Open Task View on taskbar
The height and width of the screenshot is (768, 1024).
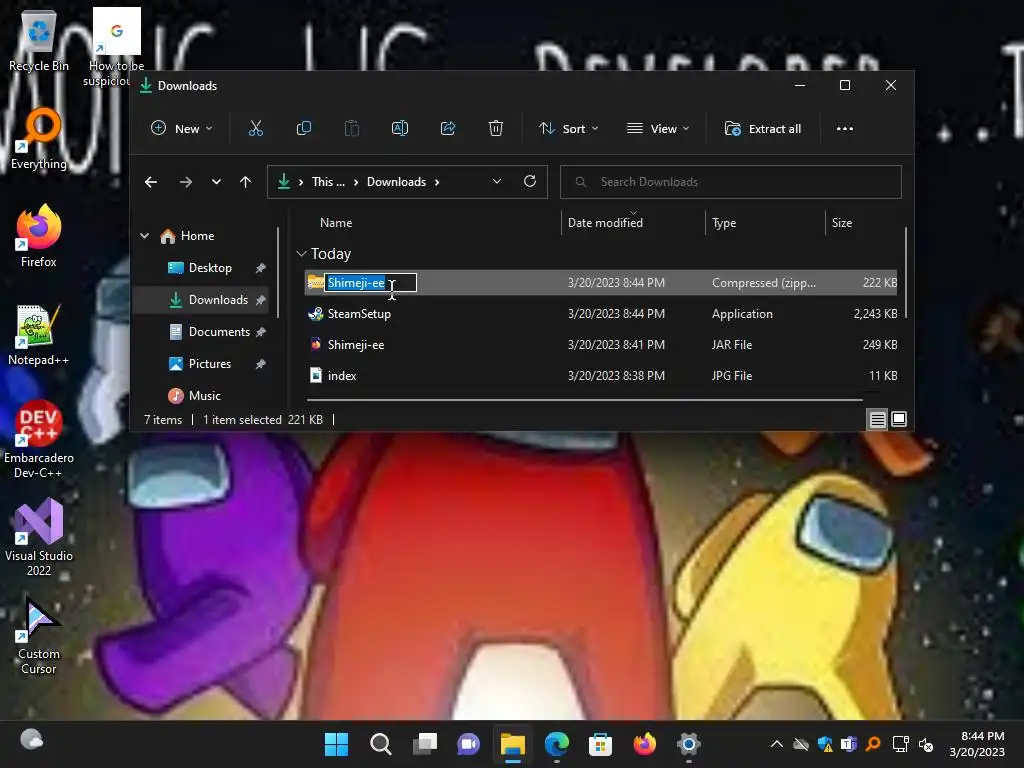point(424,744)
